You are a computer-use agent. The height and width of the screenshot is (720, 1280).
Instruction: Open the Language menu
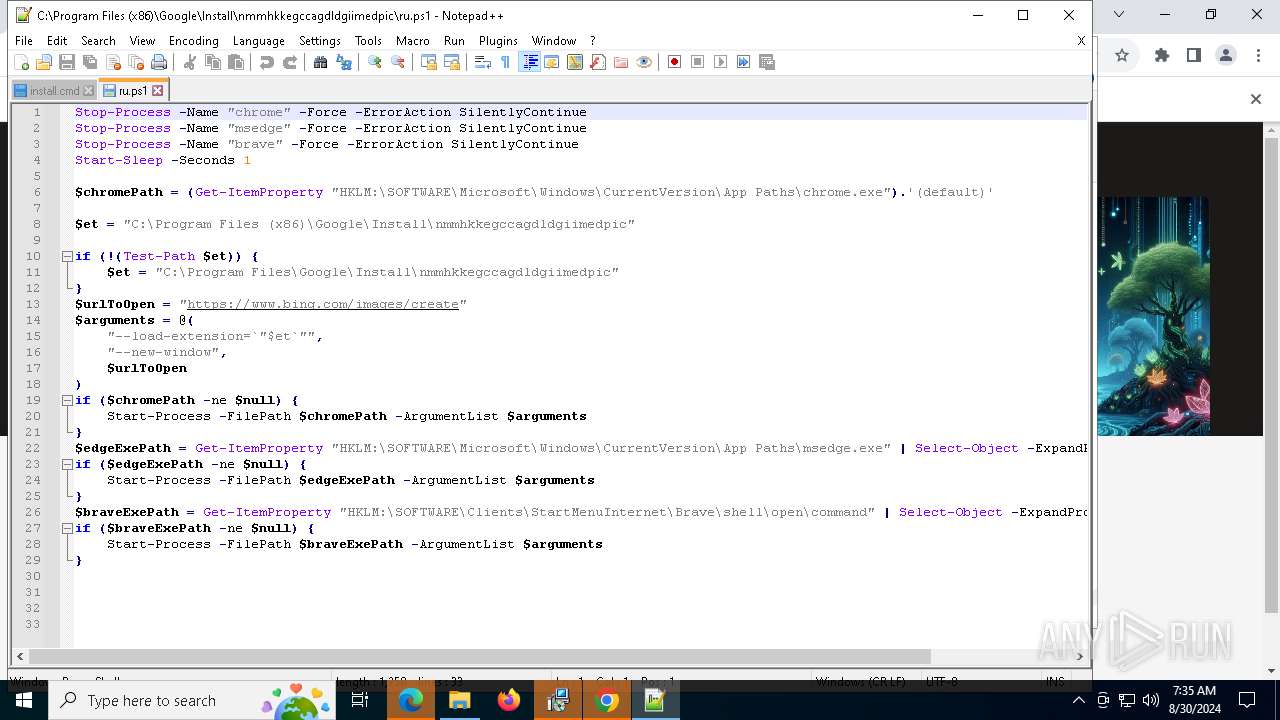pyautogui.click(x=259, y=41)
